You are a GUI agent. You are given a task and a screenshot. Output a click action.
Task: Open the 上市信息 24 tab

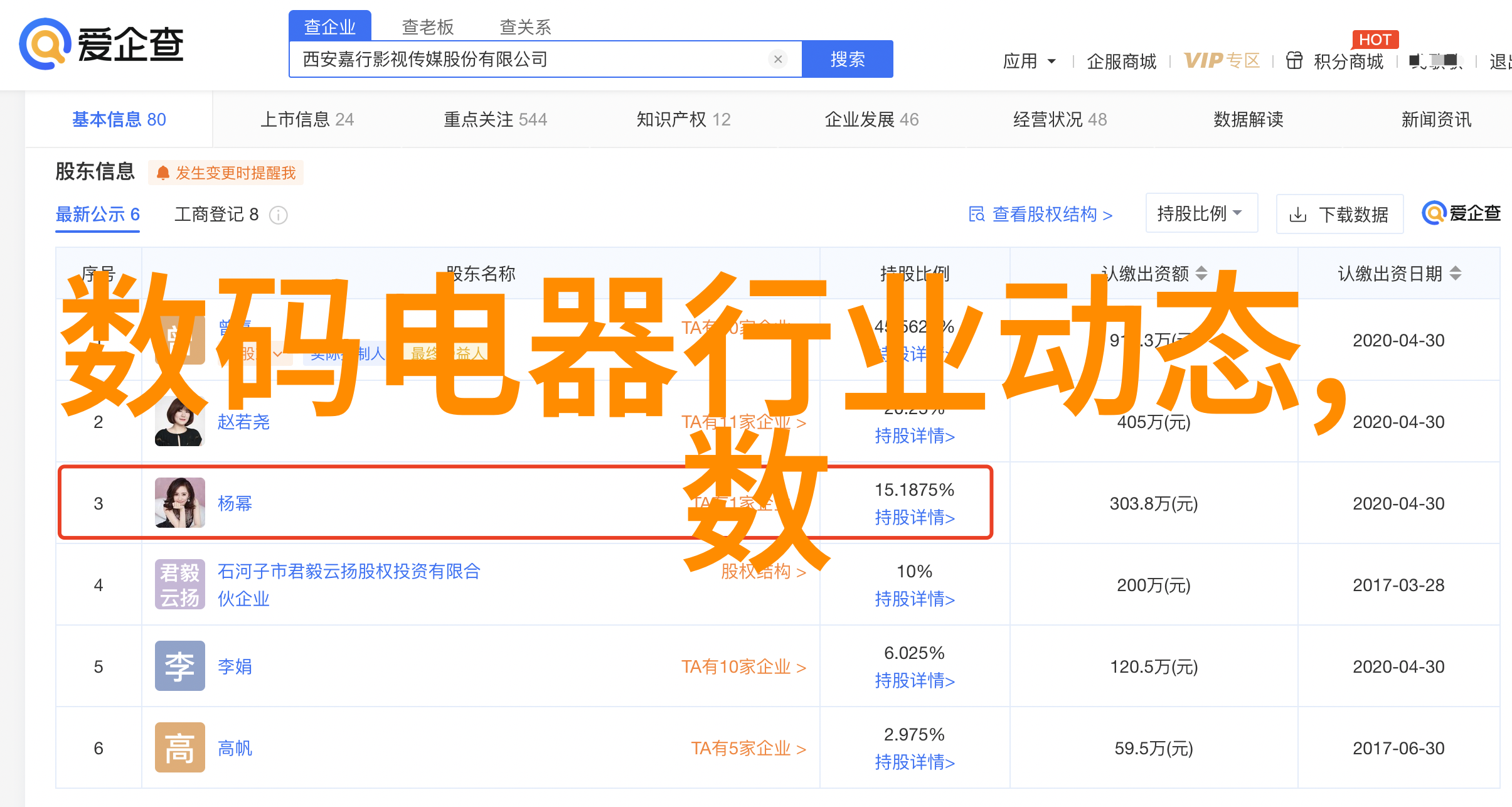(x=307, y=119)
